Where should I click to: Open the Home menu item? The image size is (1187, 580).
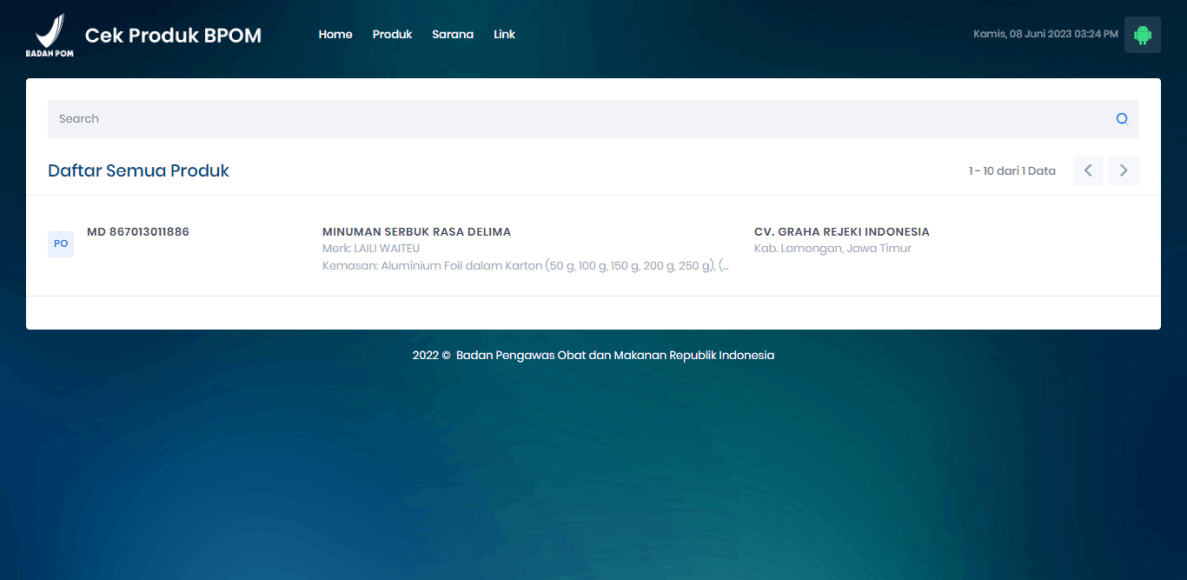pos(335,34)
